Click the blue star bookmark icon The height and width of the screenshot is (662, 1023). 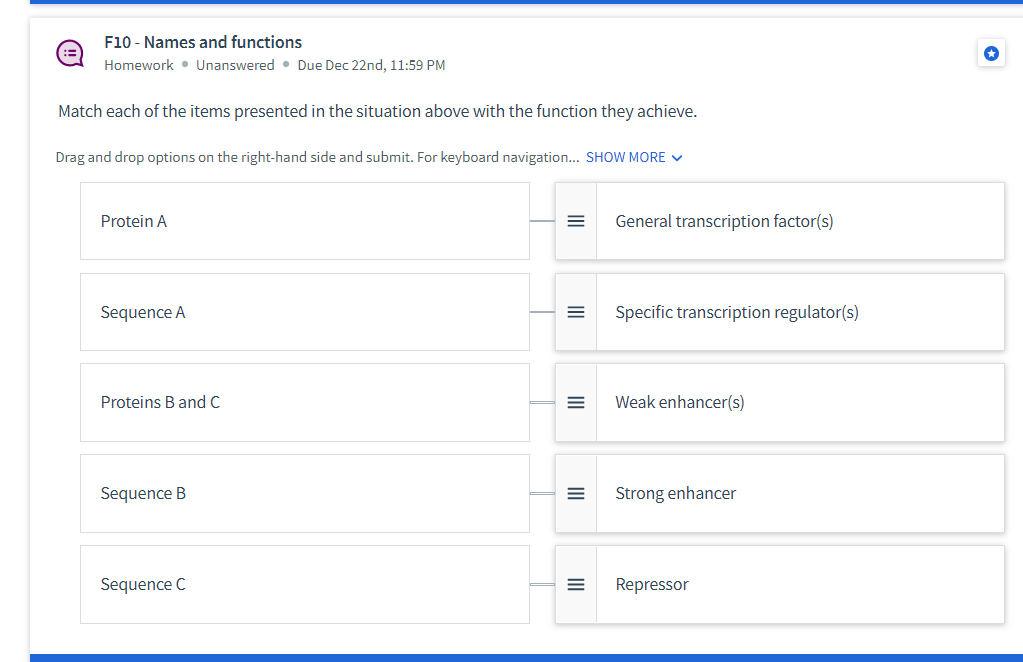[990, 54]
